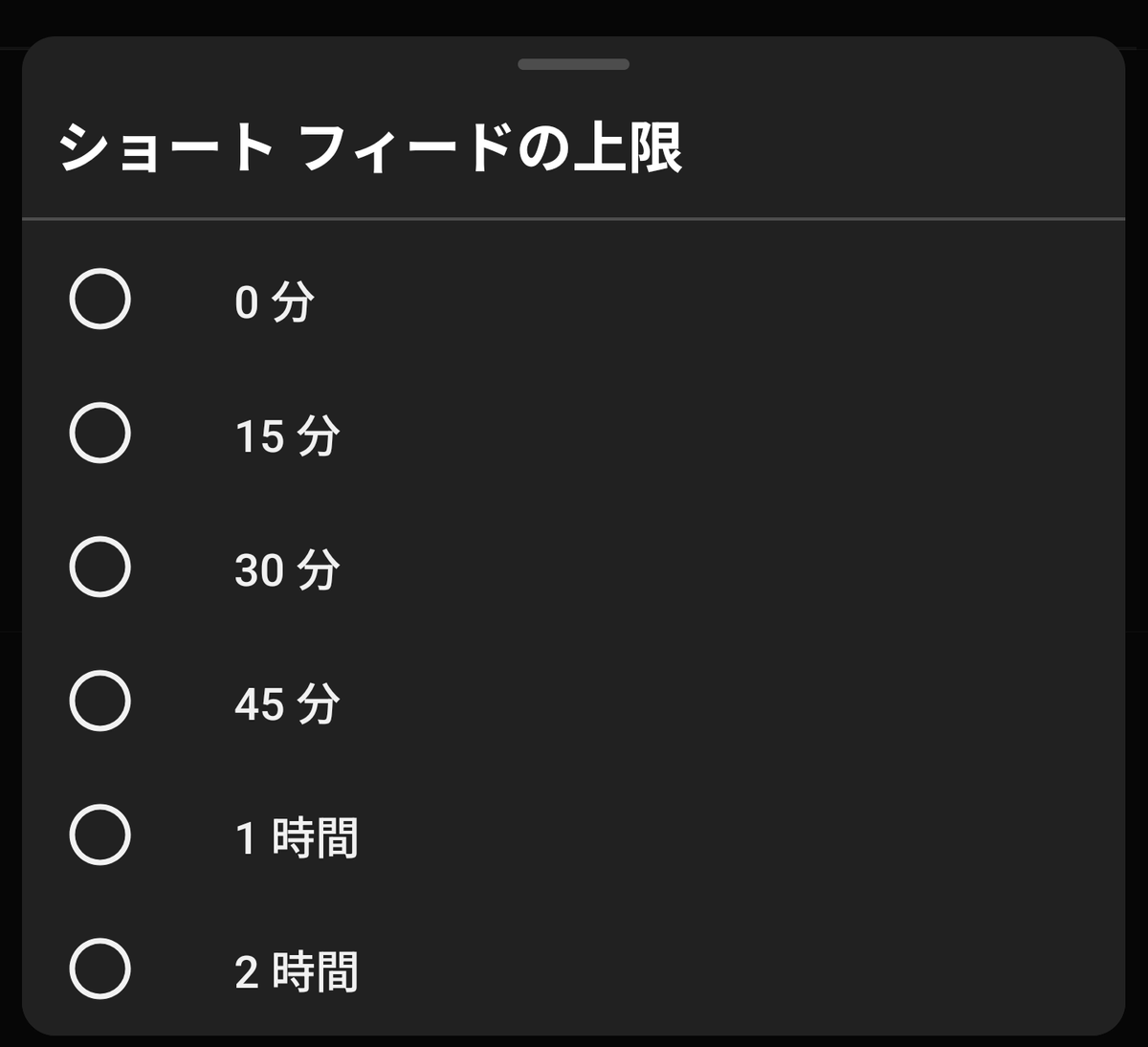
Task: Tap the "0 分" option label
Action: pos(274,302)
